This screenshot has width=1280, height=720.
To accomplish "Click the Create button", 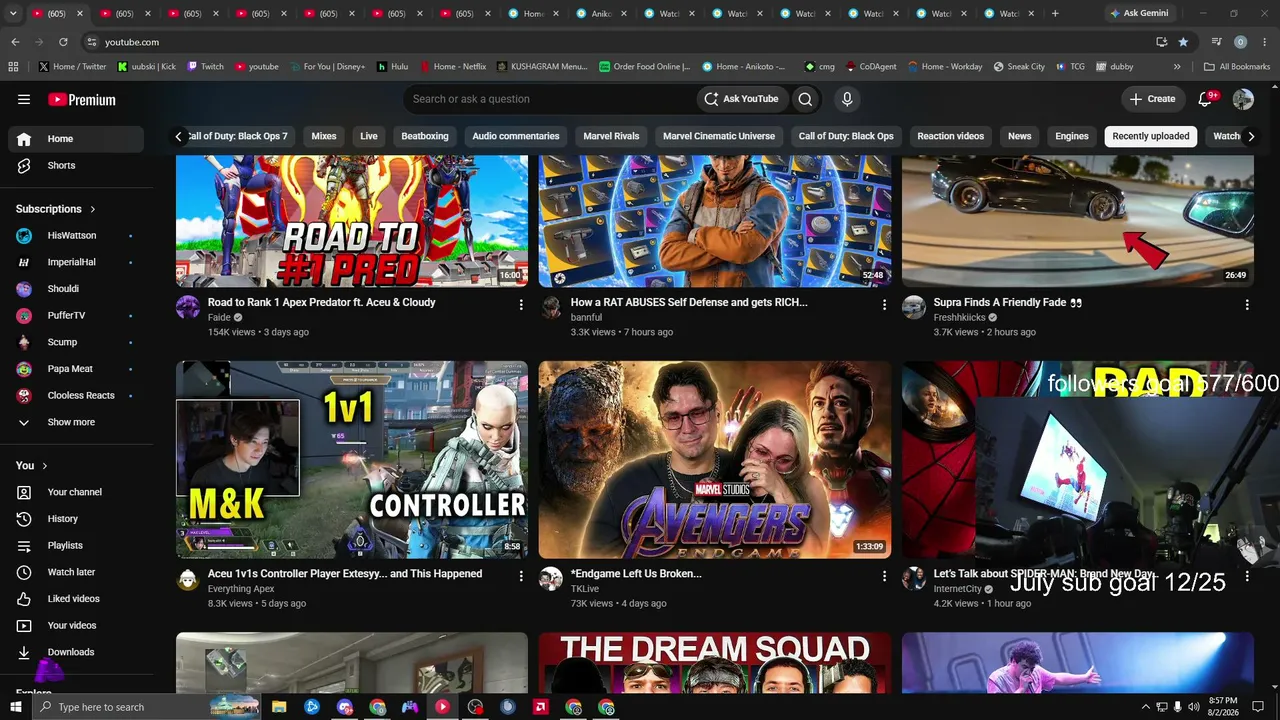I will pyautogui.click(x=1152, y=99).
